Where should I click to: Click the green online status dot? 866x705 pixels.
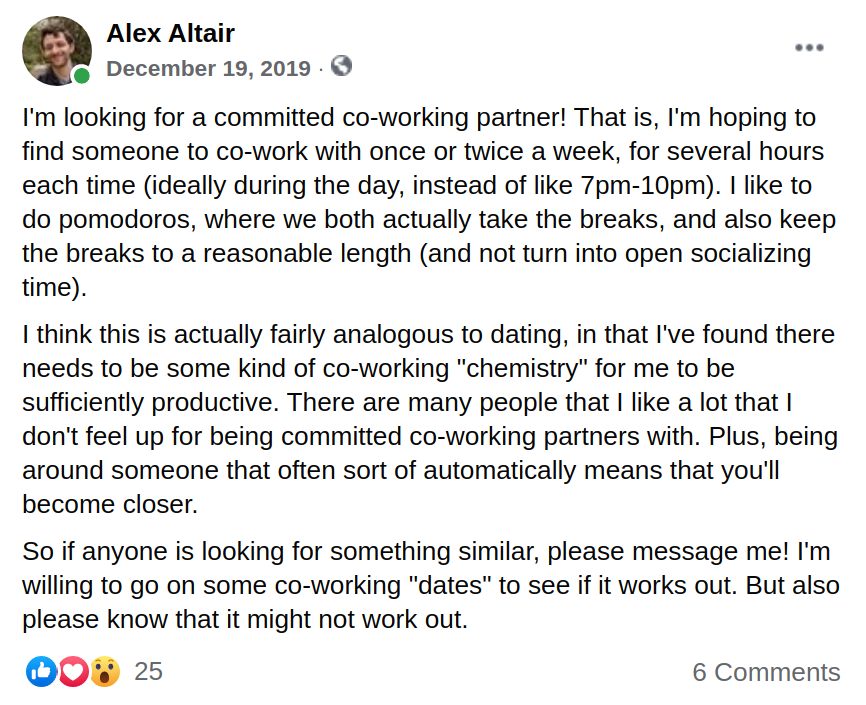(81, 76)
